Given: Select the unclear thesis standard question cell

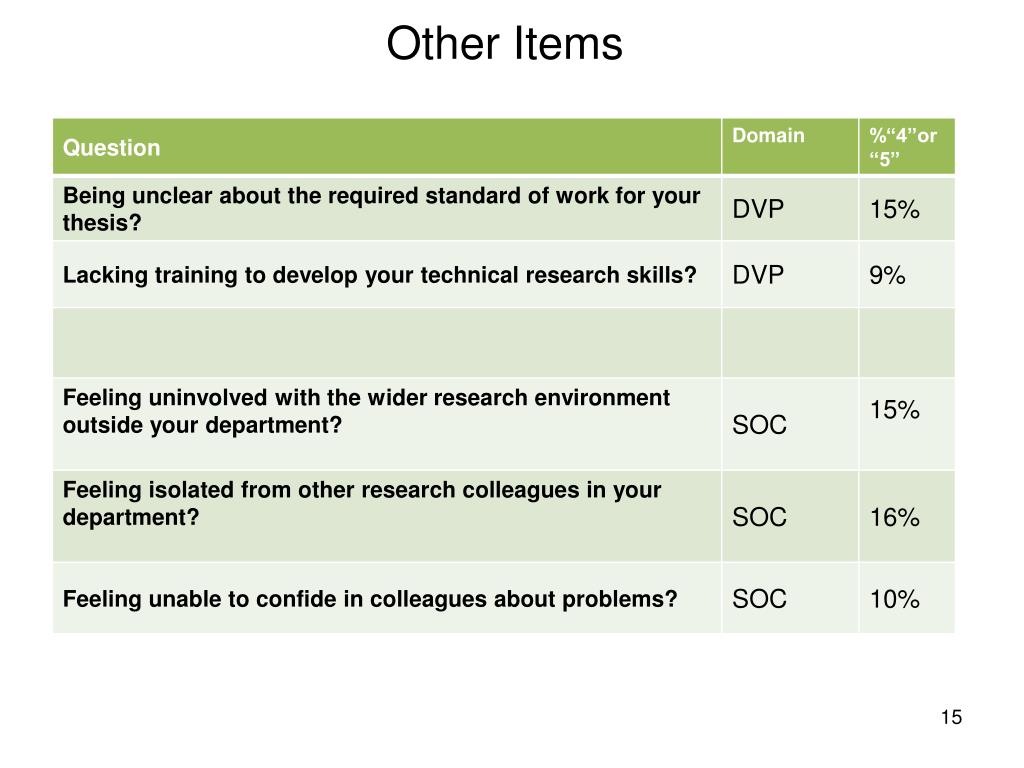Looking at the screenshot, I should 387,209.
